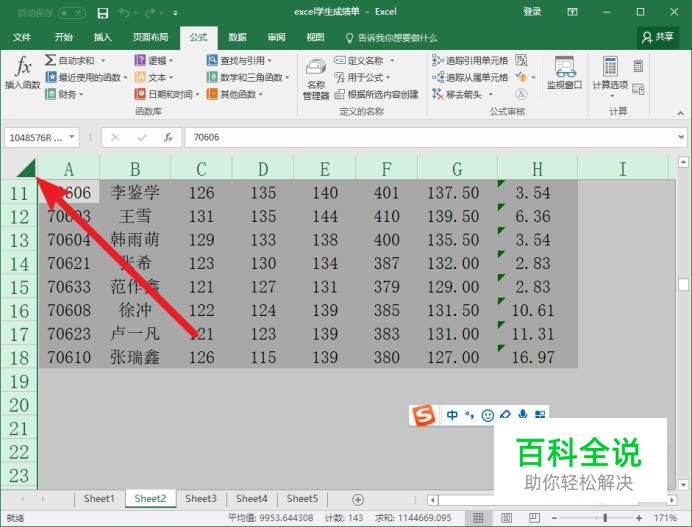The width and height of the screenshot is (692, 527).
Task: Click the zoom out minus button
Action: pyautogui.click(x=555, y=517)
